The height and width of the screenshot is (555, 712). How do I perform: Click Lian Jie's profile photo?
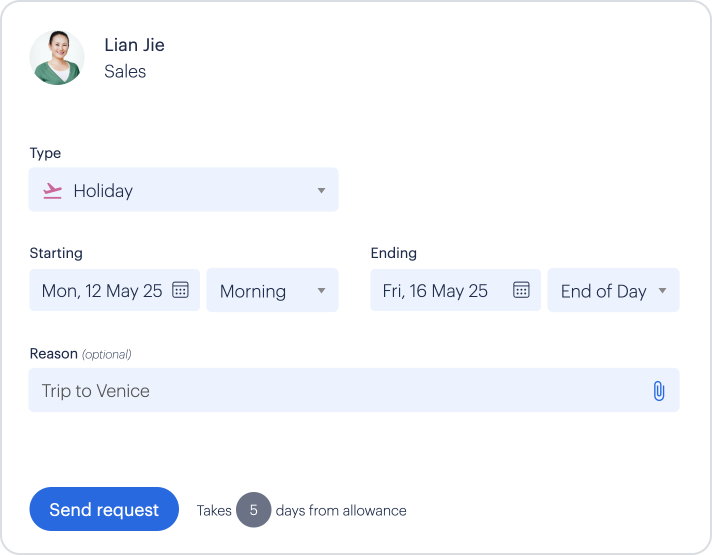(57, 57)
